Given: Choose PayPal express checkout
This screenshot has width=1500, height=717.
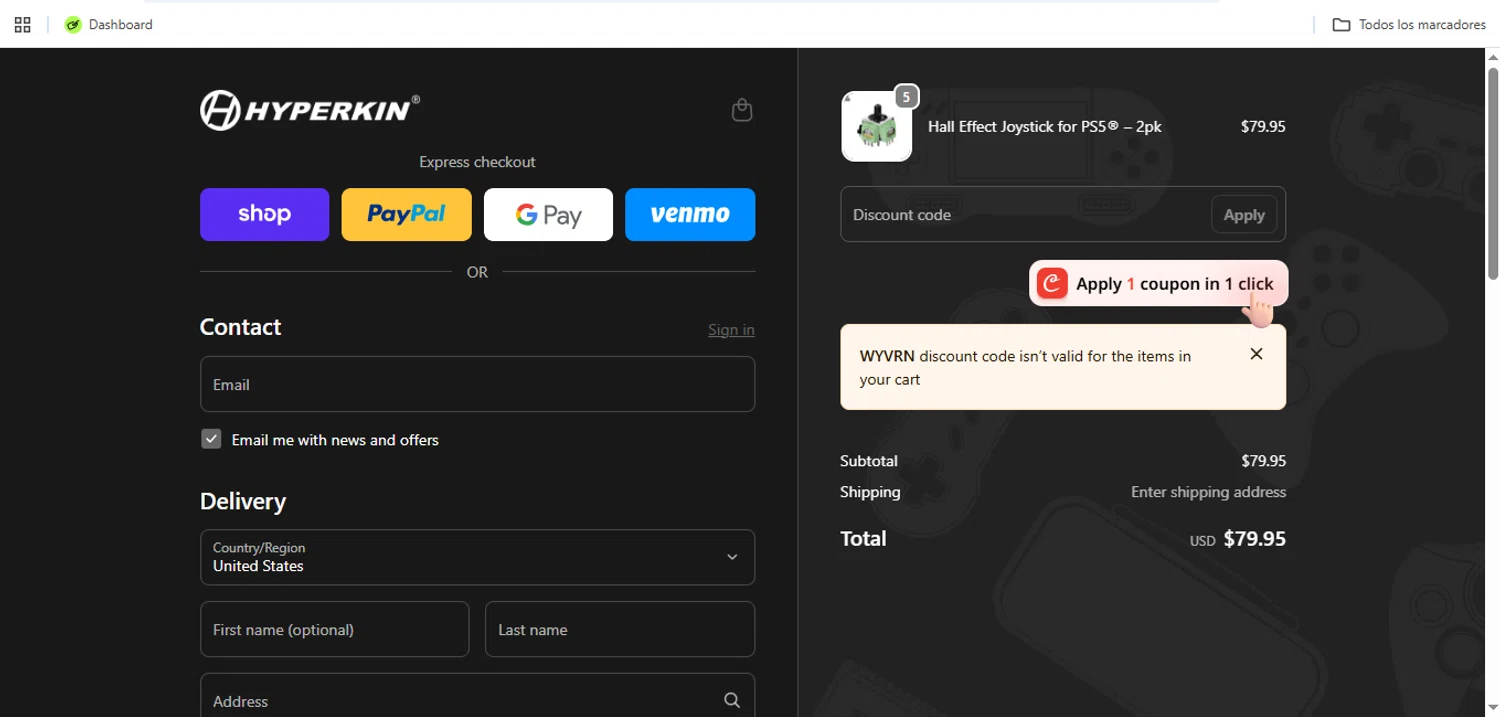Looking at the screenshot, I should coord(406,214).
